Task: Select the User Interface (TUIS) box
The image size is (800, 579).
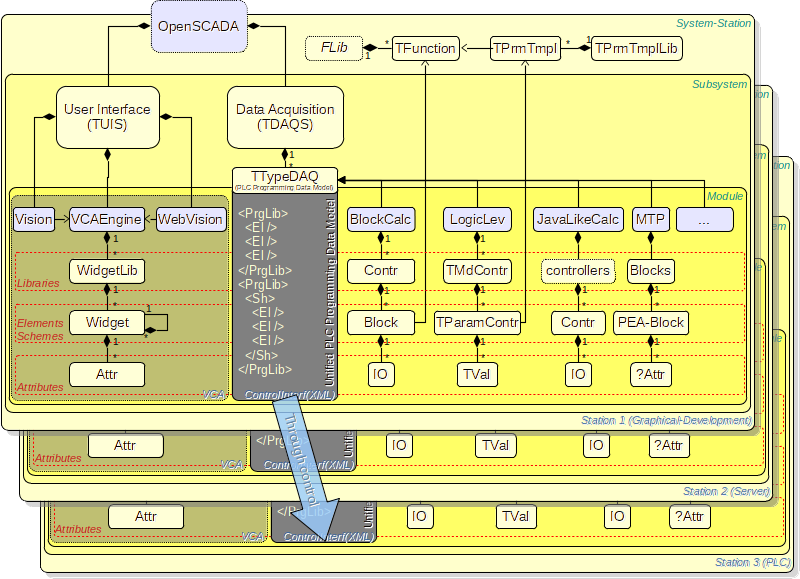Action: (x=108, y=117)
